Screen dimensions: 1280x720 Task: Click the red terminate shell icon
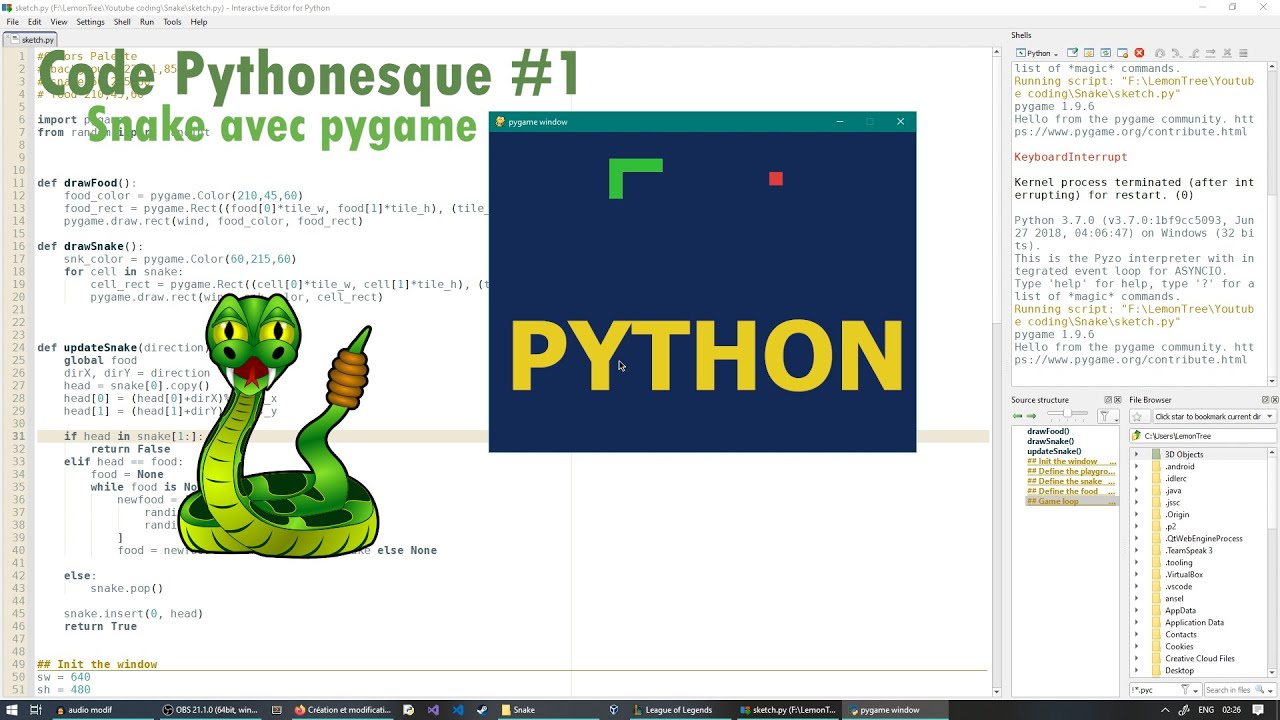[1139, 53]
